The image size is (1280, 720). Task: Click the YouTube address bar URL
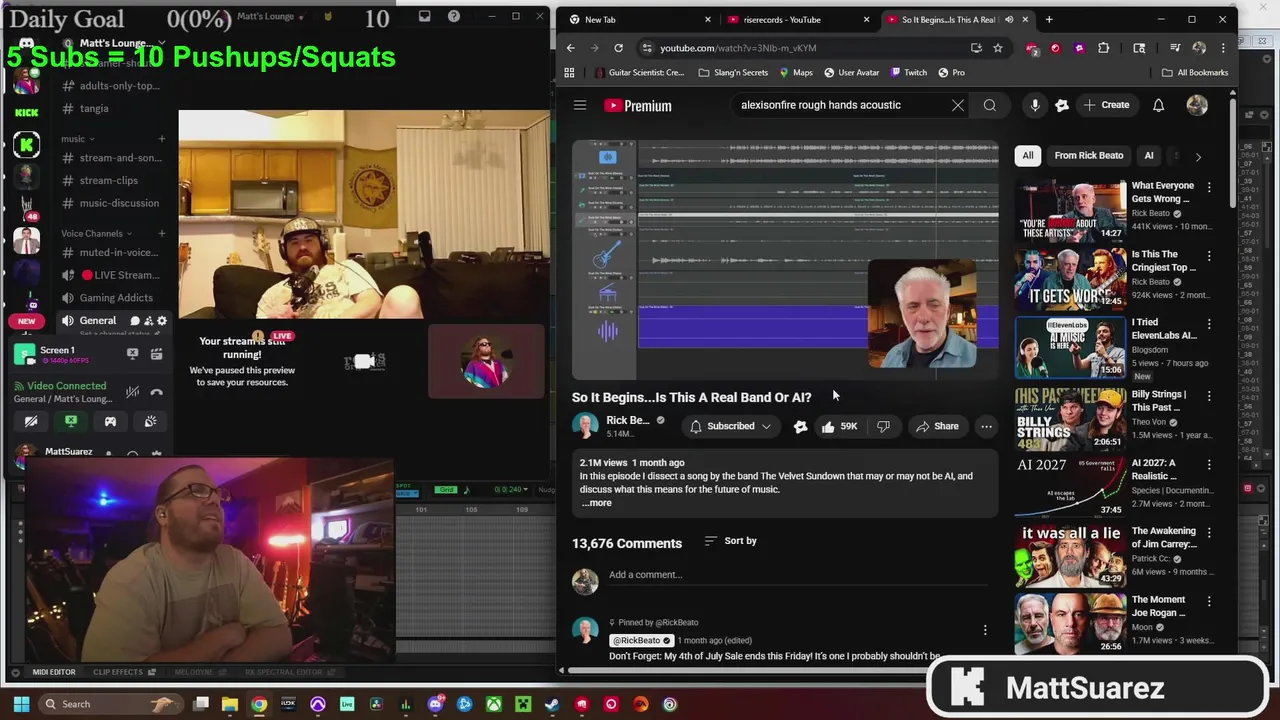[738, 48]
